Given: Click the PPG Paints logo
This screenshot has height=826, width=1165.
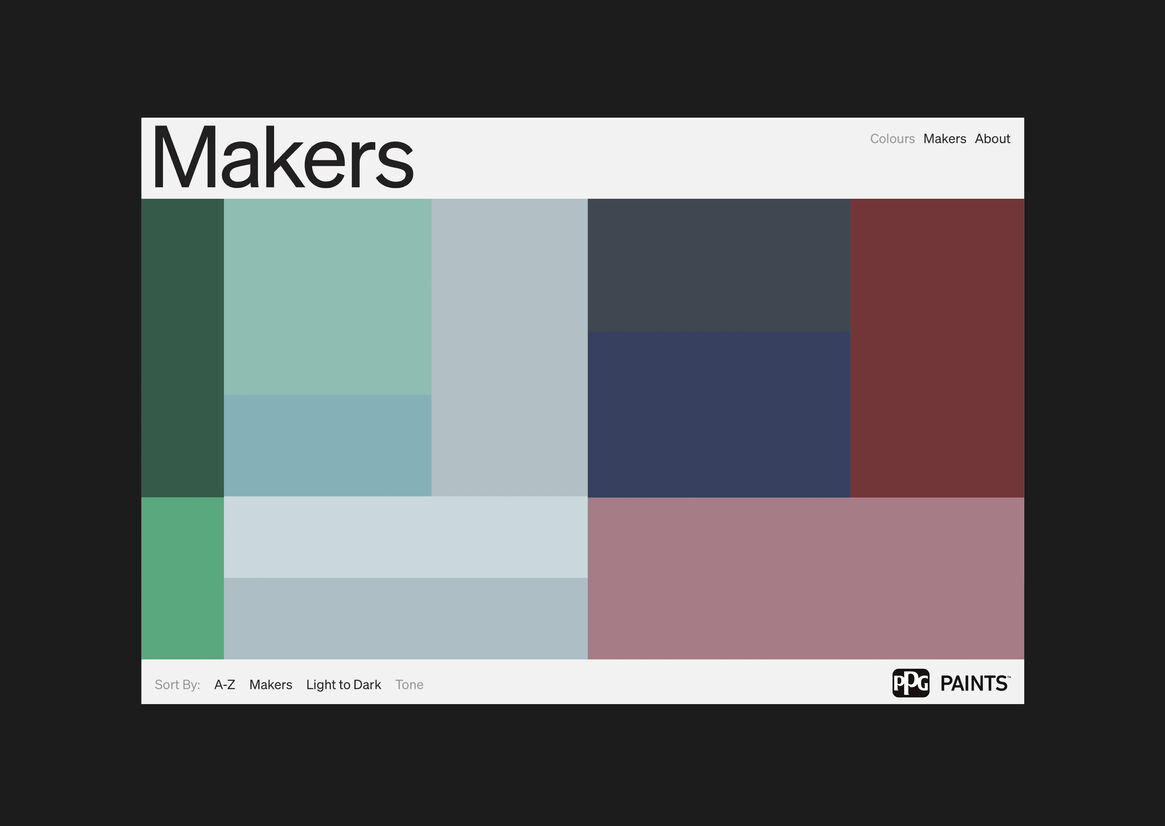Looking at the screenshot, I should click(950, 683).
